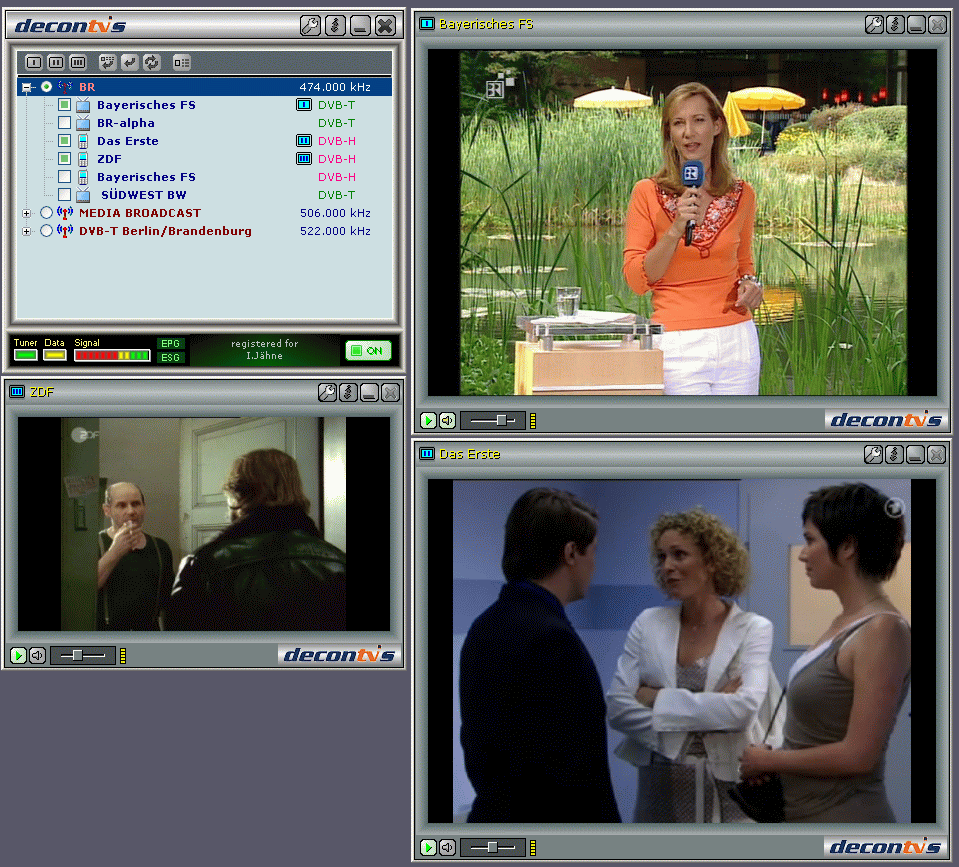The height and width of the screenshot is (867, 959).
Task: Click the yellow Data status indicator
Action: click(54, 355)
